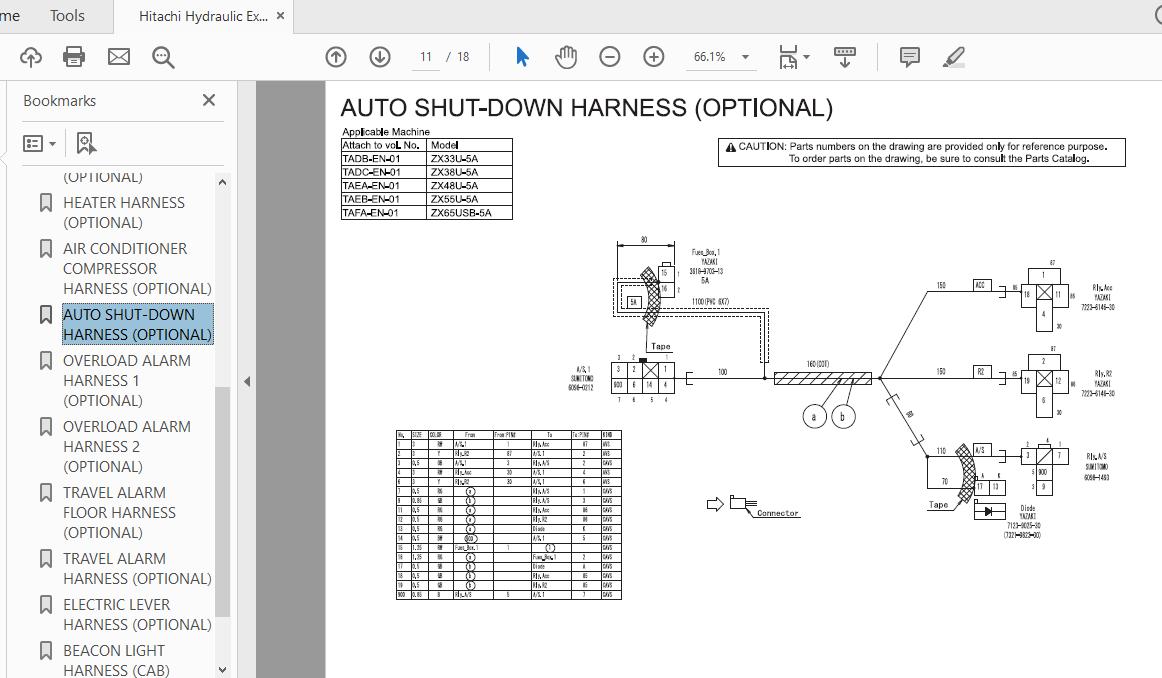
Task: Click table cell ZX33U-5A
Action: pyautogui.click(x=470, y=159)
